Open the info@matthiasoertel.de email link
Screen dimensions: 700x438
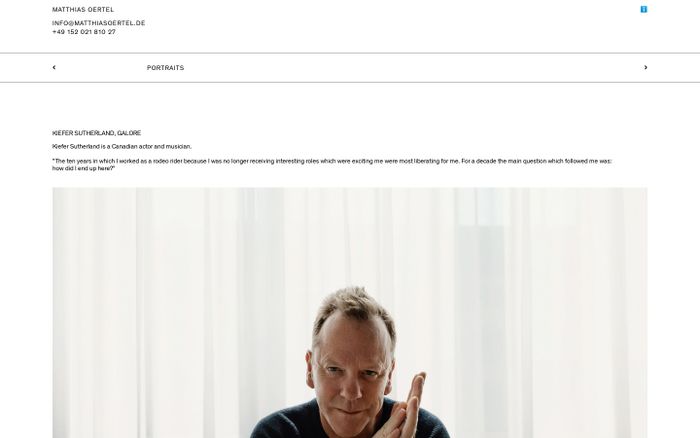click(x=99, y=23)
